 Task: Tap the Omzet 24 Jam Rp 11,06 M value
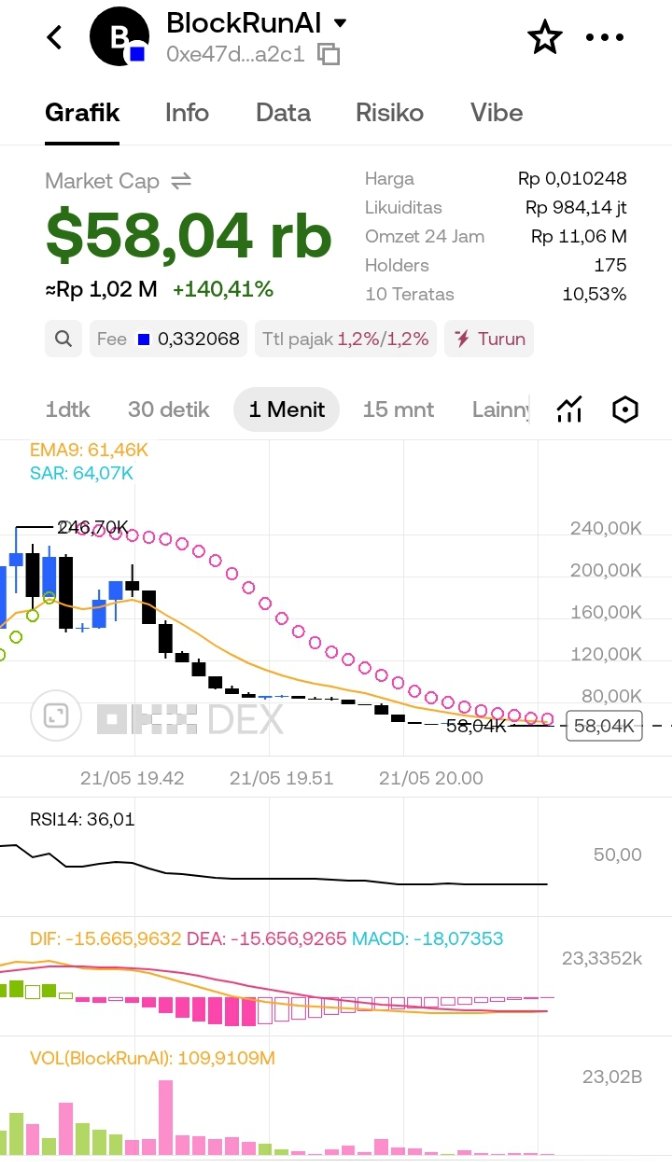579,236
